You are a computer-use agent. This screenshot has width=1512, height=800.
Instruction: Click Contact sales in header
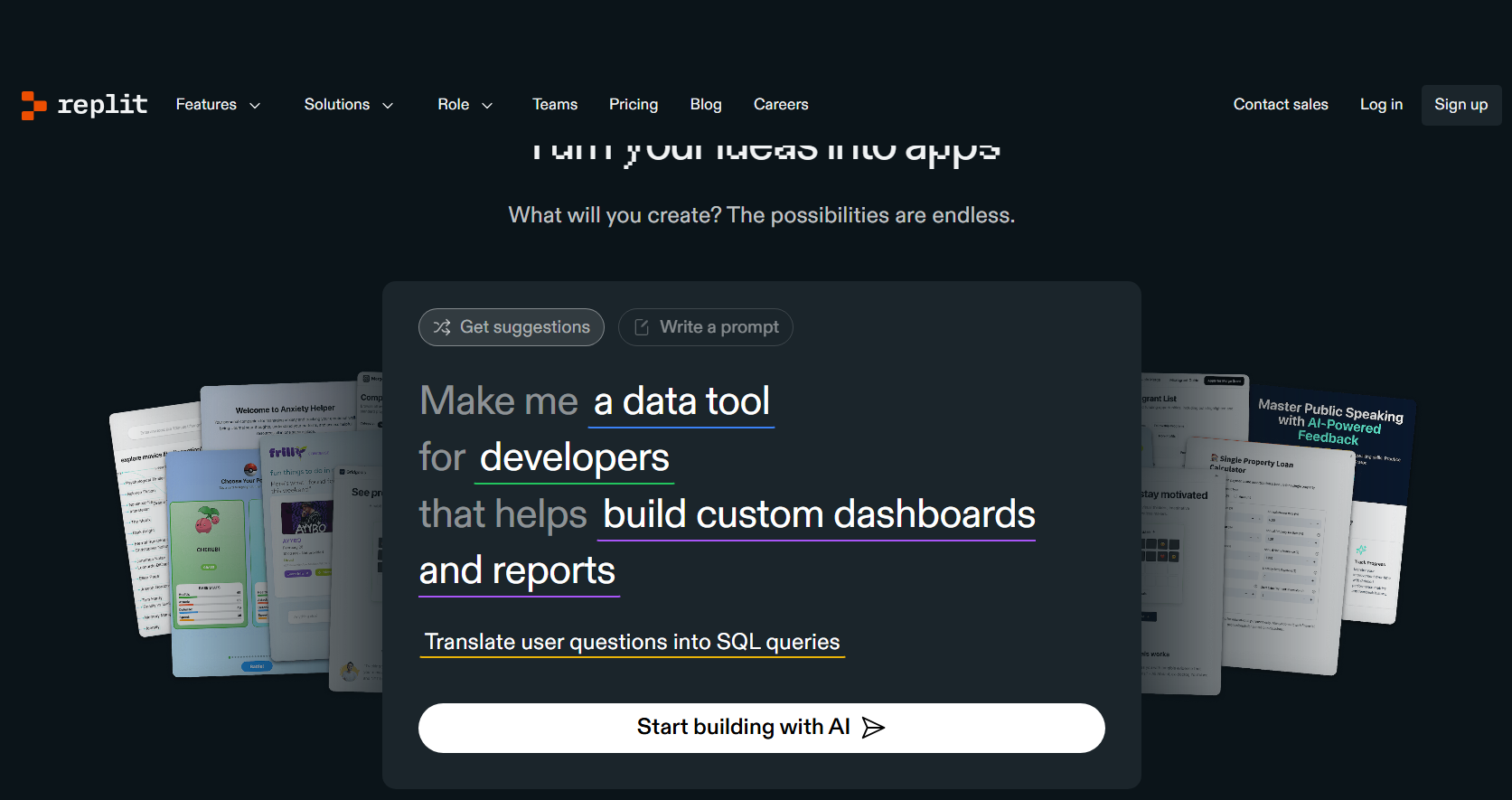coord(1280,105)
